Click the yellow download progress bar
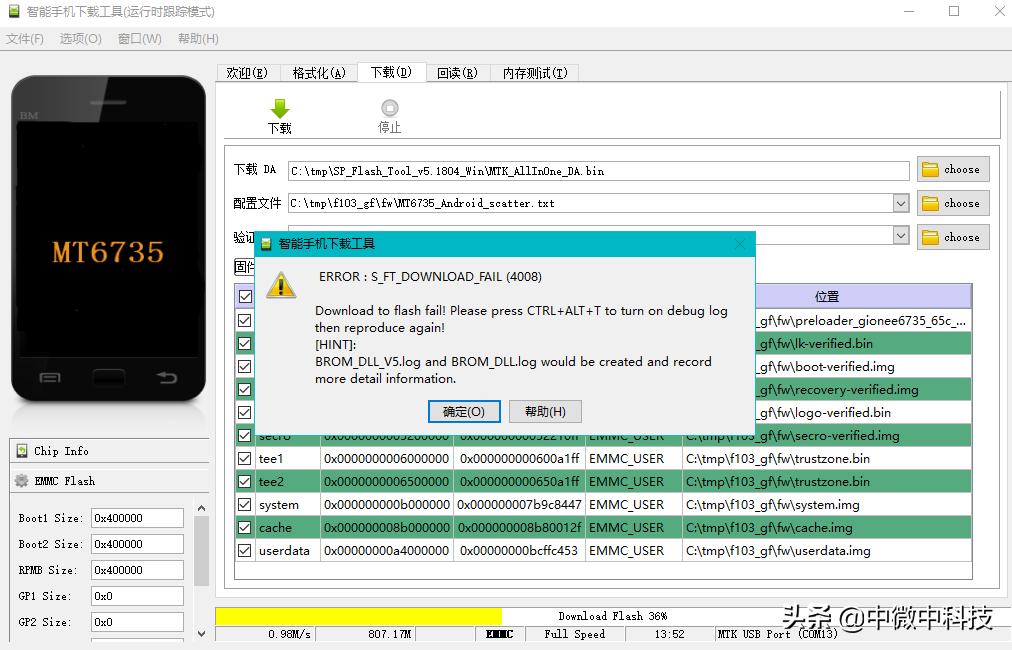The width and height of the screenshot is (1012, 650). pos(358,616)
